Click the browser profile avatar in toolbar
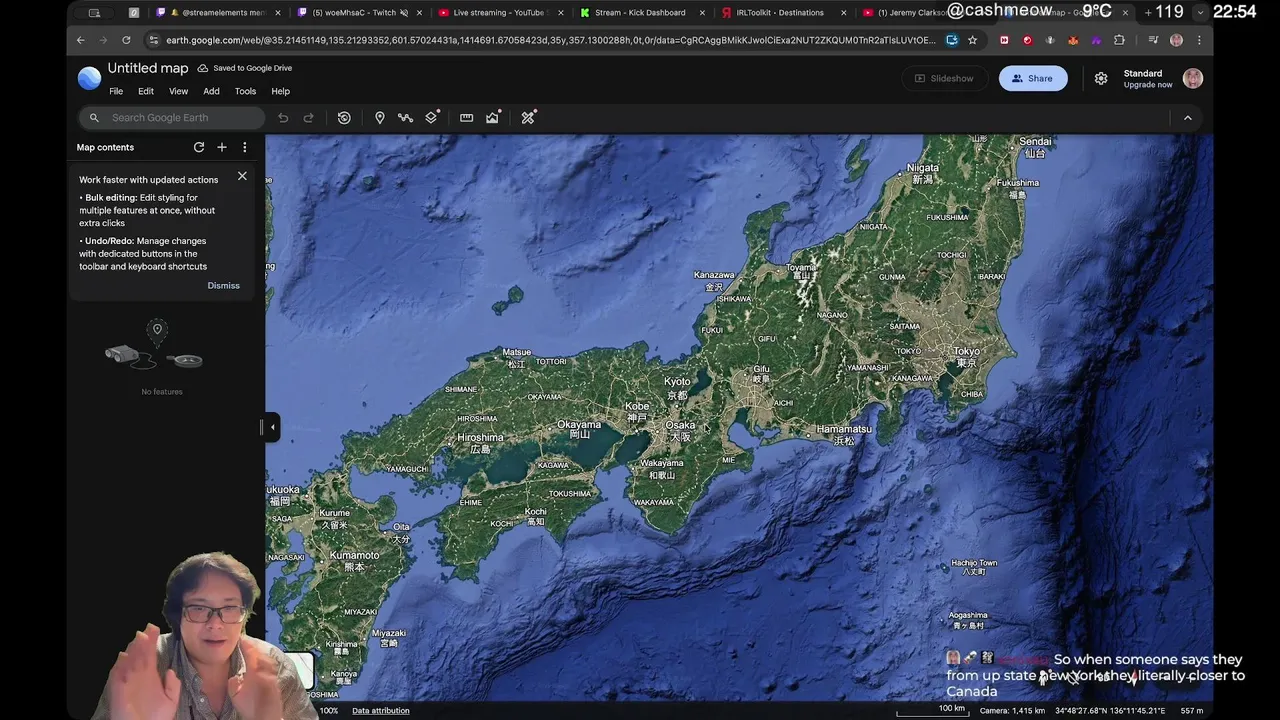 pyautogui.click(x=1176, y=40)
